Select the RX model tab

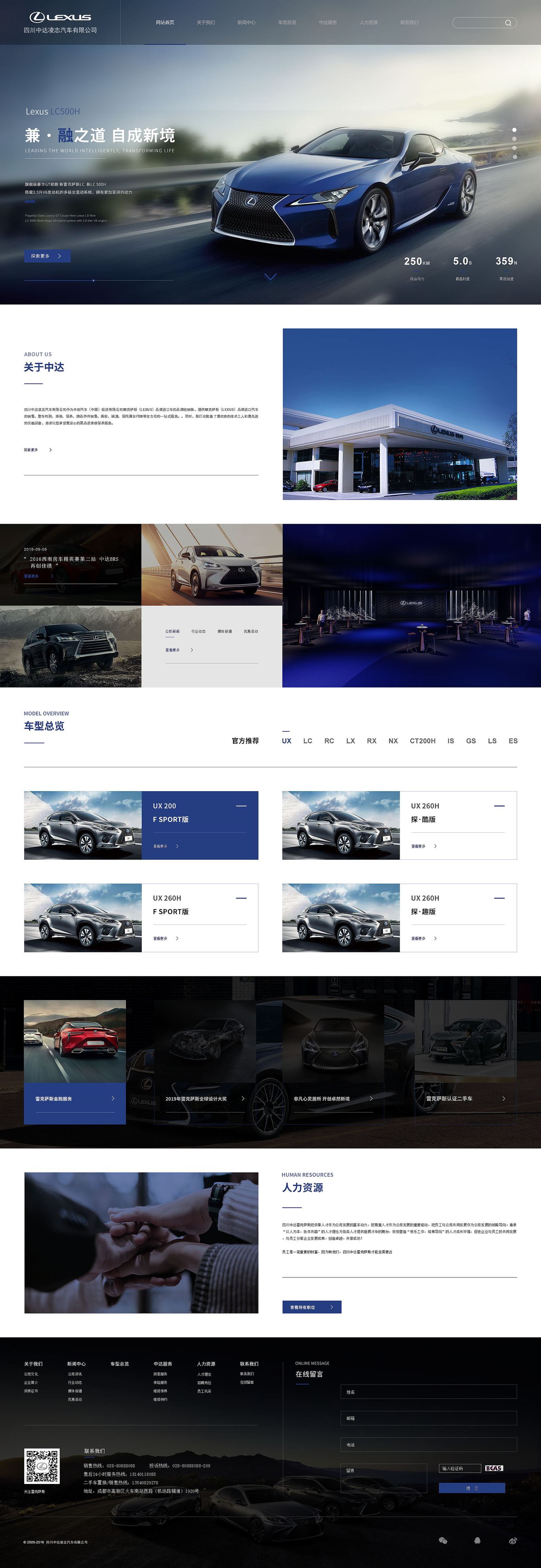tap(372, 741)
